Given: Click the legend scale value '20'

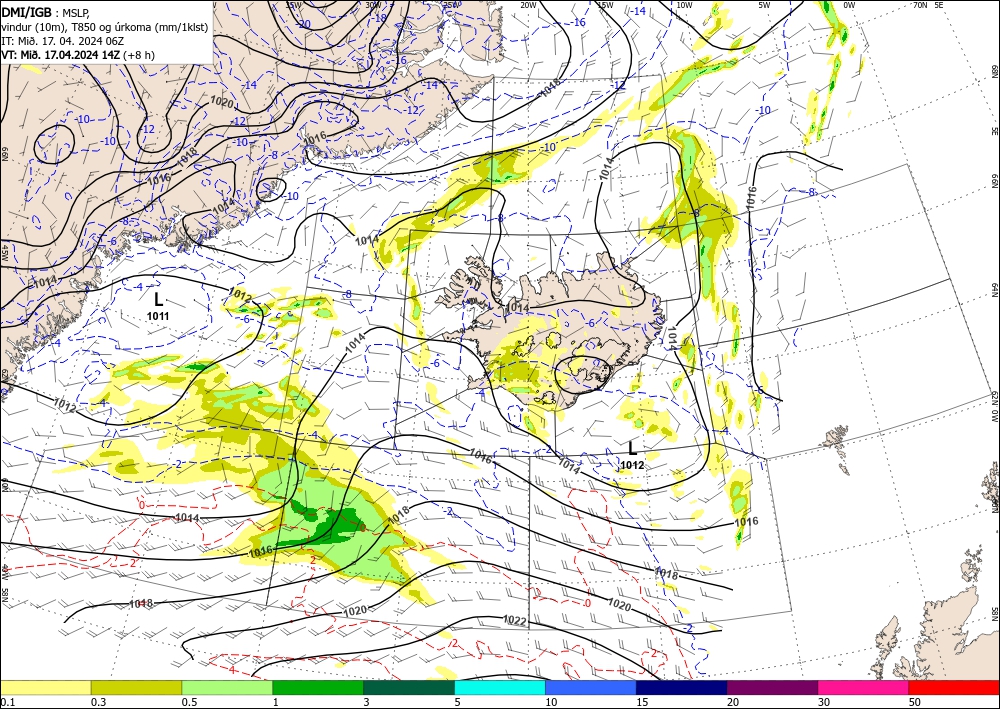Looking at the screenshot, I should [733, 702].
